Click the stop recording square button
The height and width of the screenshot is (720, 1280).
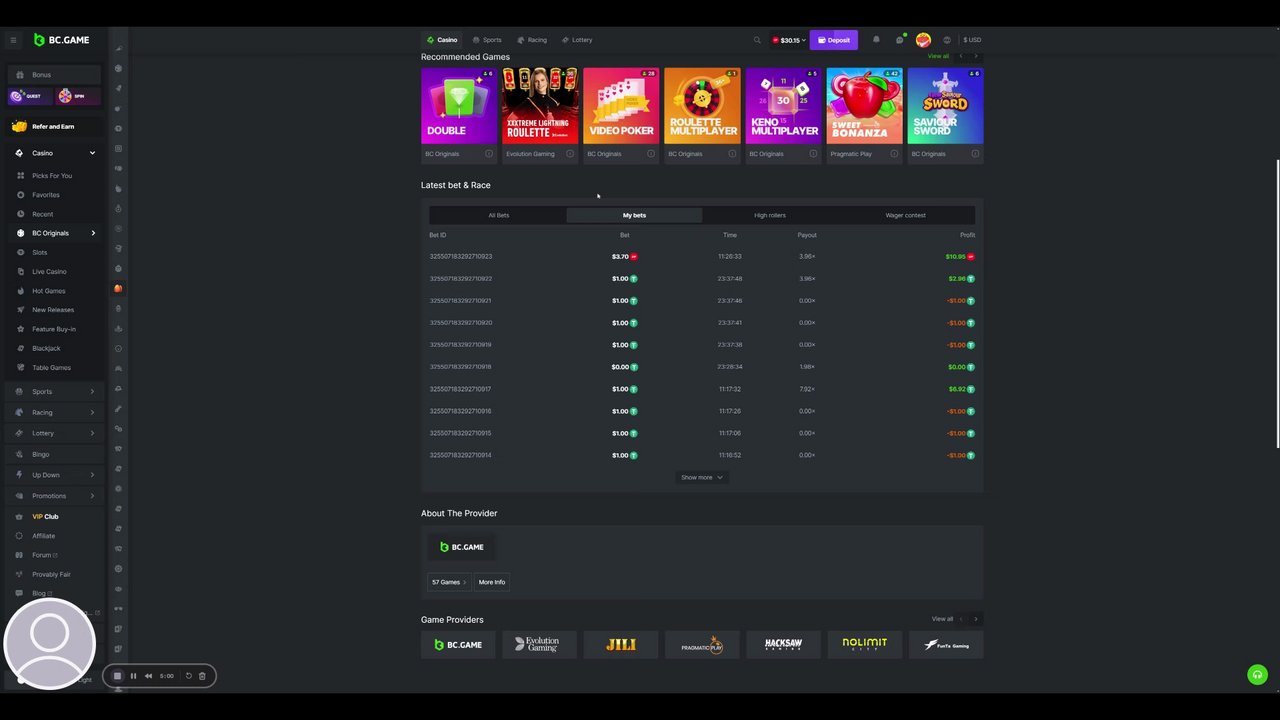coord(117,676)
